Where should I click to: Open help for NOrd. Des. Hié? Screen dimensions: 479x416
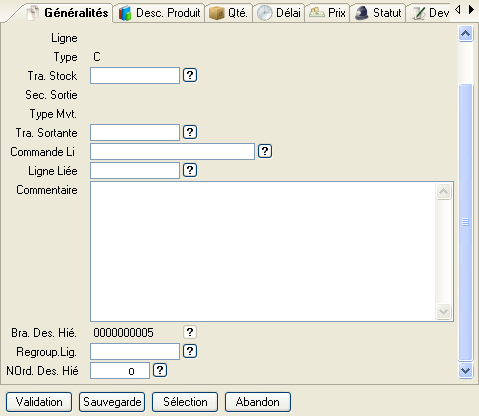pos(160,370)
